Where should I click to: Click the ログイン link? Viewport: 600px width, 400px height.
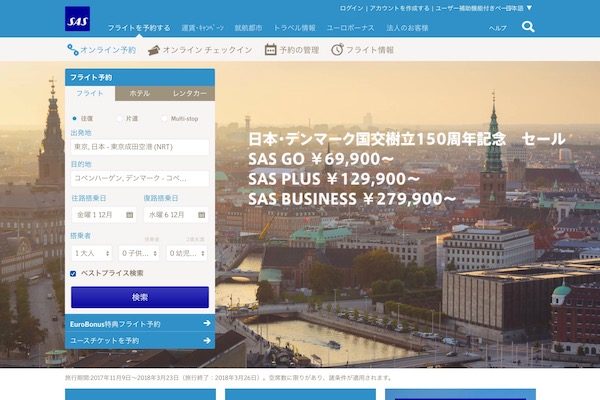(351, 8)
